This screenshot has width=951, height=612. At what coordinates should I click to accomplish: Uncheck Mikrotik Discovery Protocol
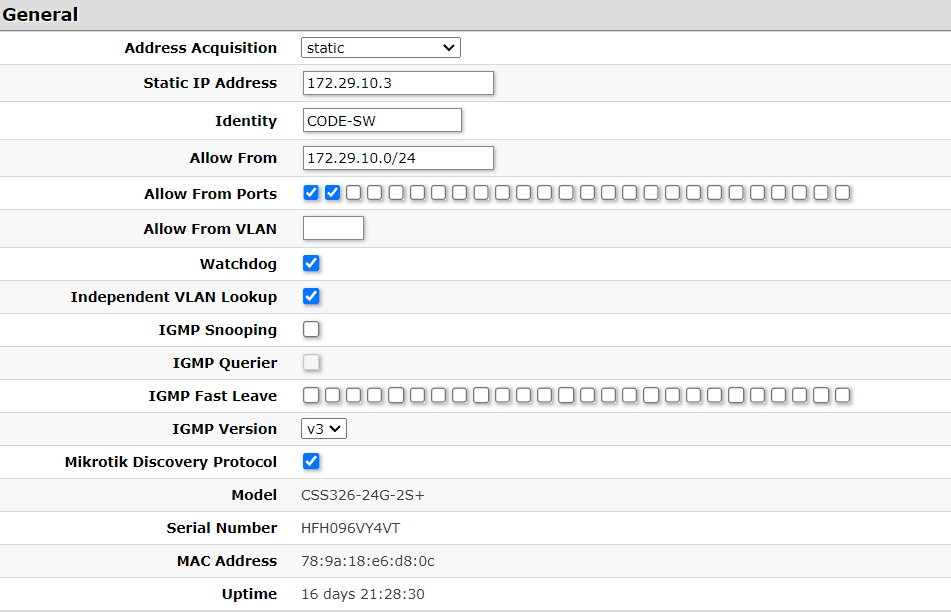[x=311, y=461]
